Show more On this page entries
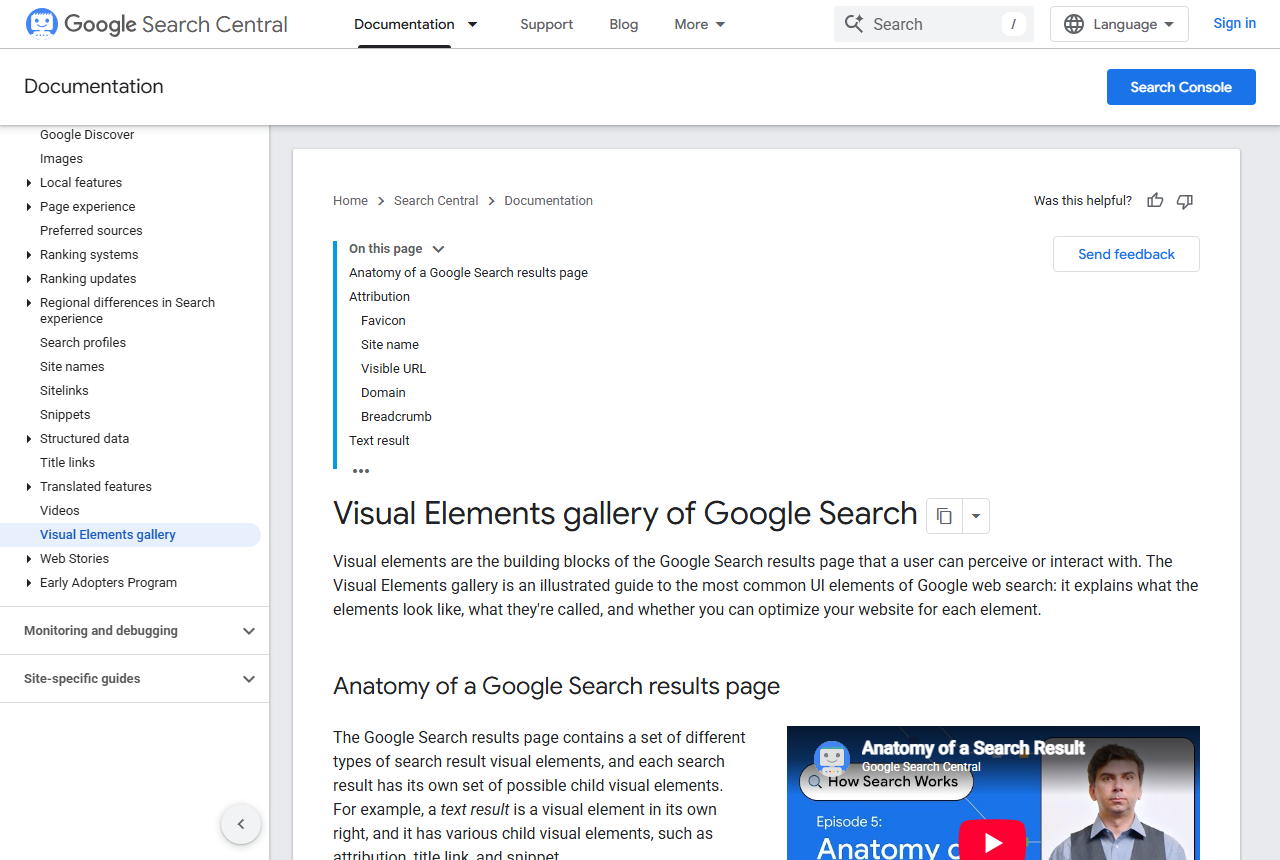1280x860 pixels. coord(361,471)
